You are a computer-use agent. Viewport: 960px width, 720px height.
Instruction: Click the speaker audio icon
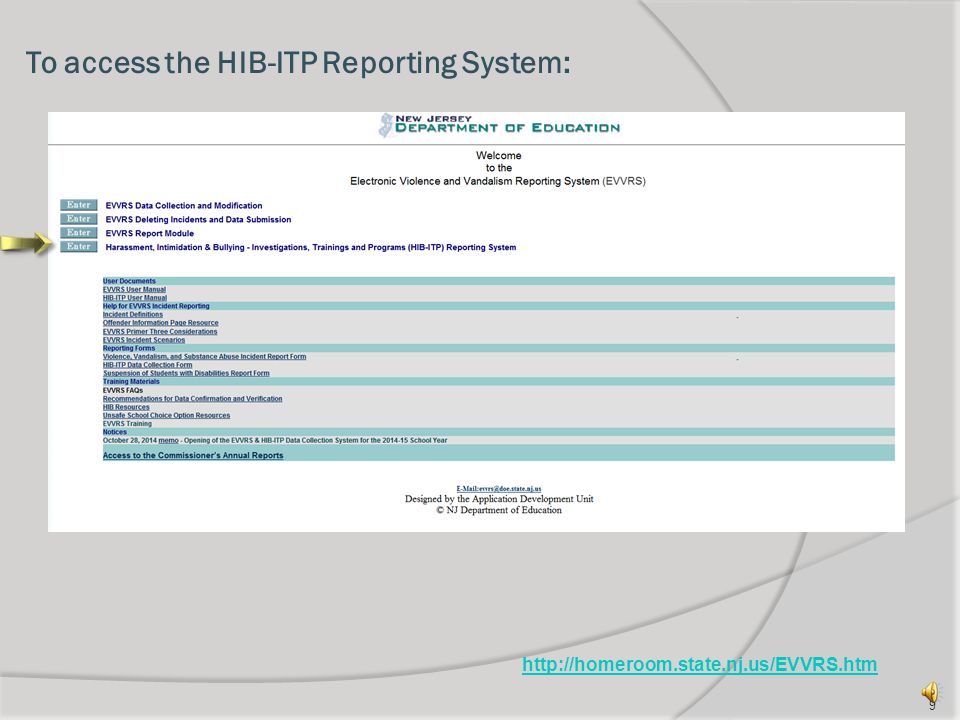tap(929, 692)
